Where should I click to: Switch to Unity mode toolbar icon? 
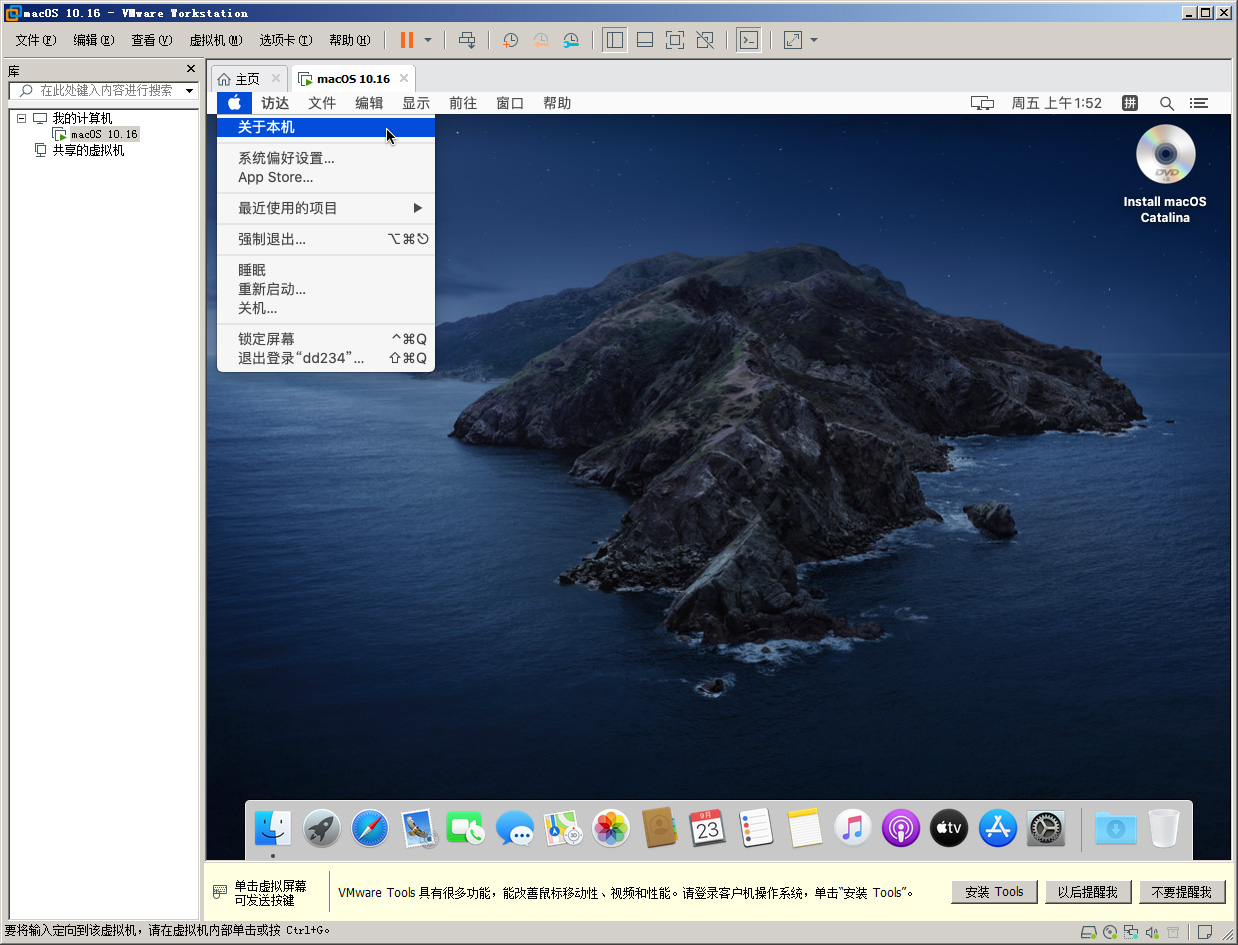(x=705, y=40)
